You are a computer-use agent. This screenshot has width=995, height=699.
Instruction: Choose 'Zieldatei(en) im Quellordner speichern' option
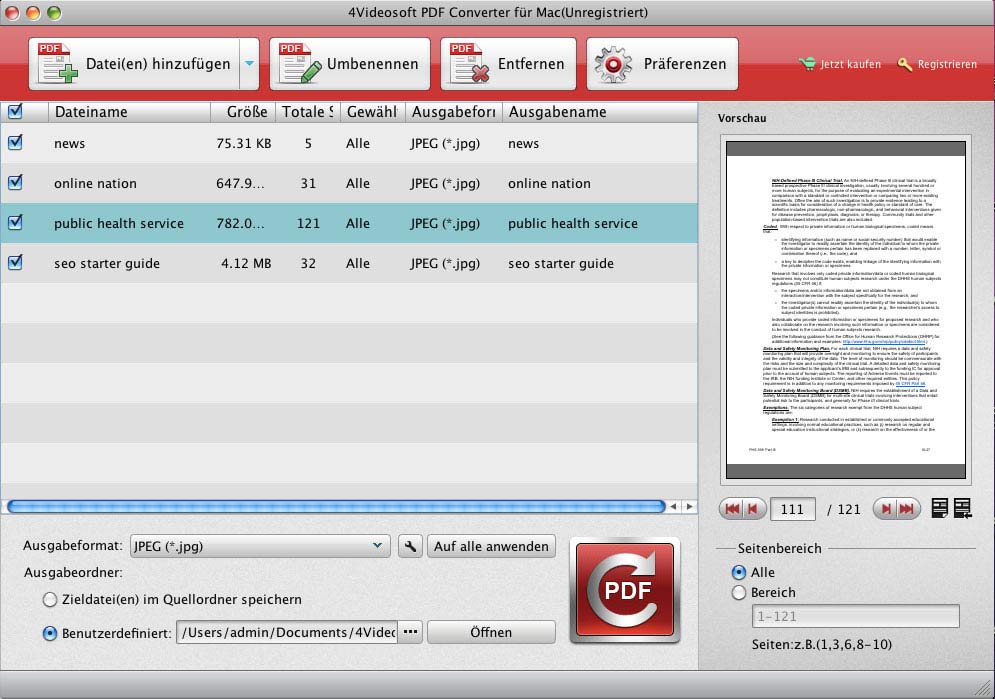click(x=50, y=600)
